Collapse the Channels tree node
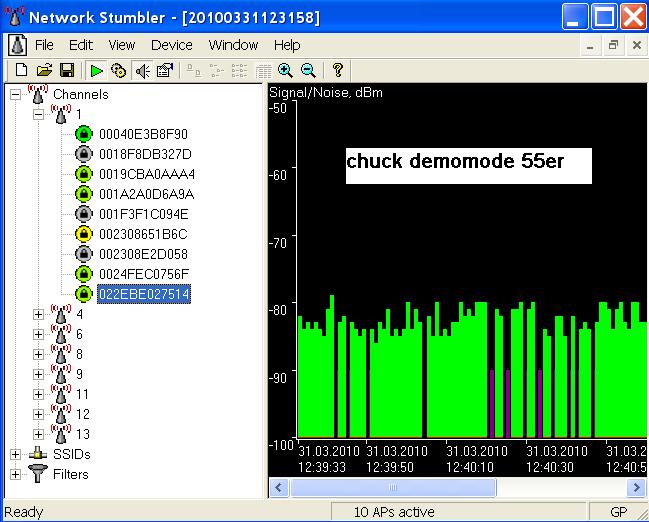Viewport: 649px width, 522px height. [15, 94]
